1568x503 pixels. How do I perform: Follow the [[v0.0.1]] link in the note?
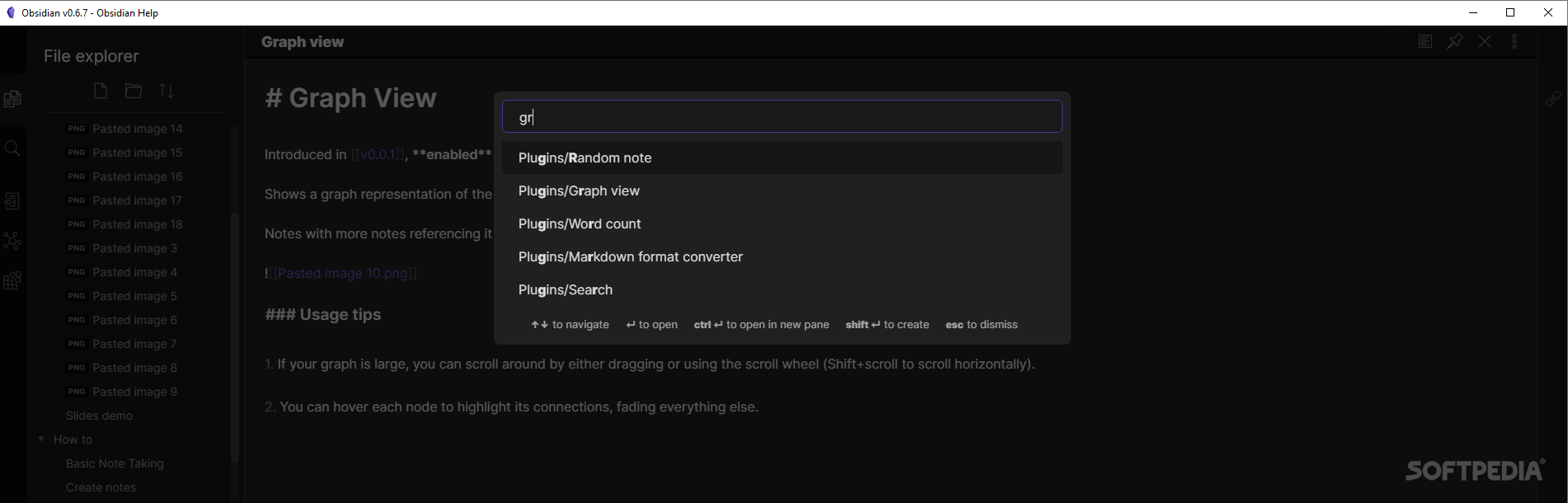378,155
